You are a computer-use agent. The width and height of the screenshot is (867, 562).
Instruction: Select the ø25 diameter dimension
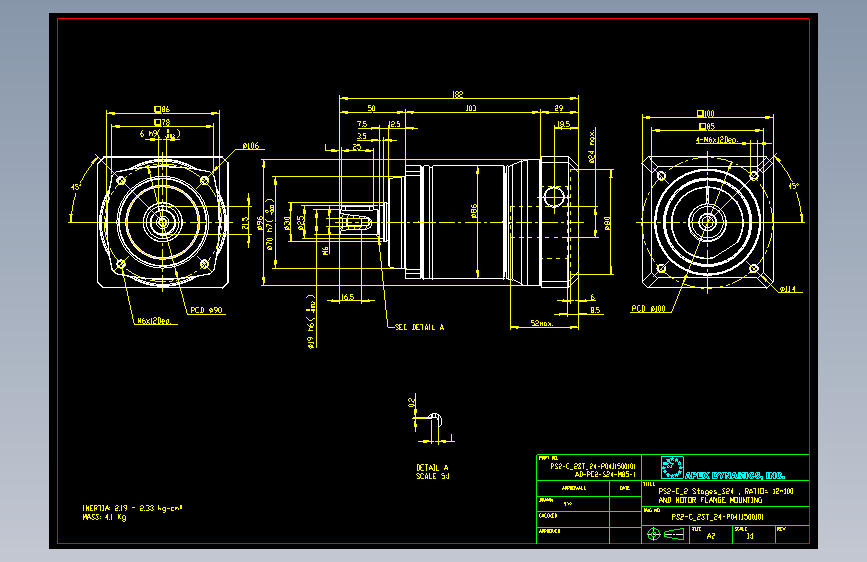coord(301,223)
